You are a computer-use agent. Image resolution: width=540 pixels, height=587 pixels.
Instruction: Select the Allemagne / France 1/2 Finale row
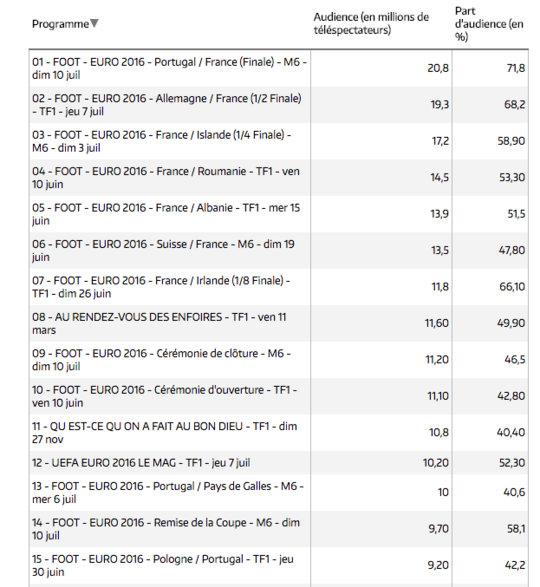[x=279, y=105]
